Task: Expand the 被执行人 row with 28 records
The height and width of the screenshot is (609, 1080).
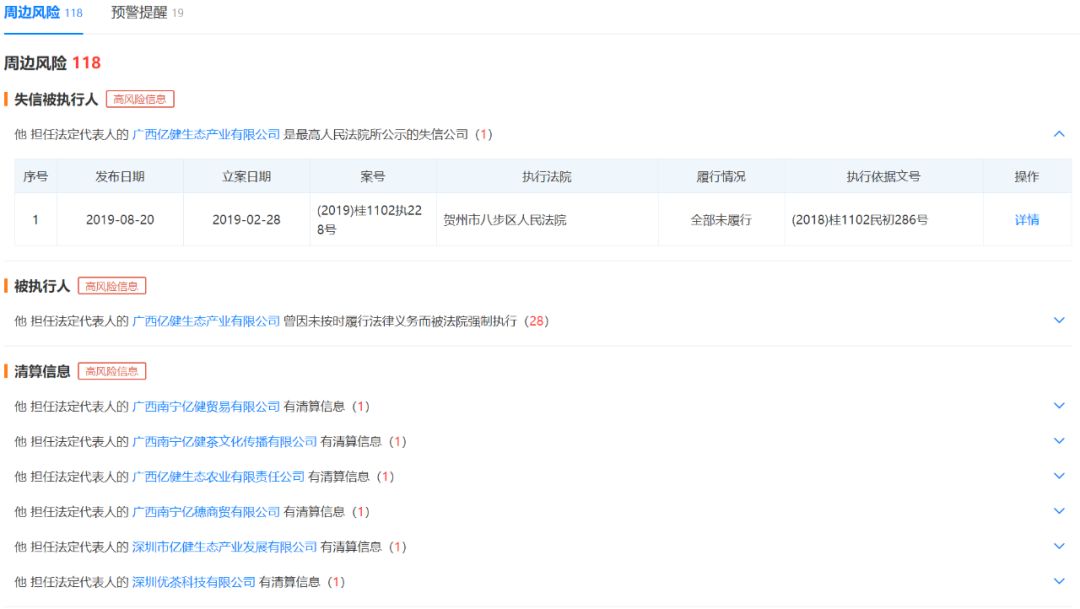Action: [1059, 321]
